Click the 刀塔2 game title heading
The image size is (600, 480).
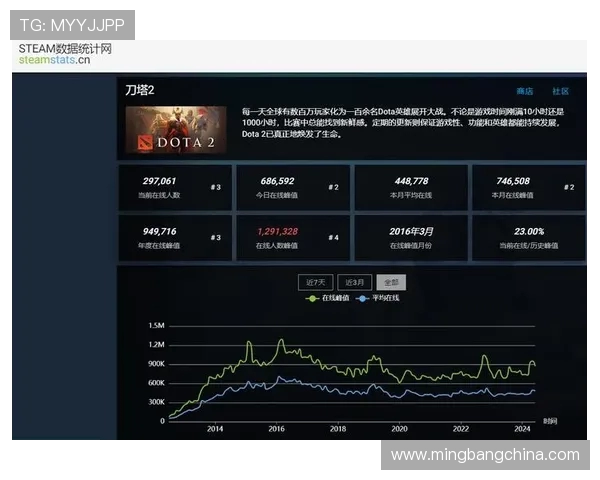point(139,91)
